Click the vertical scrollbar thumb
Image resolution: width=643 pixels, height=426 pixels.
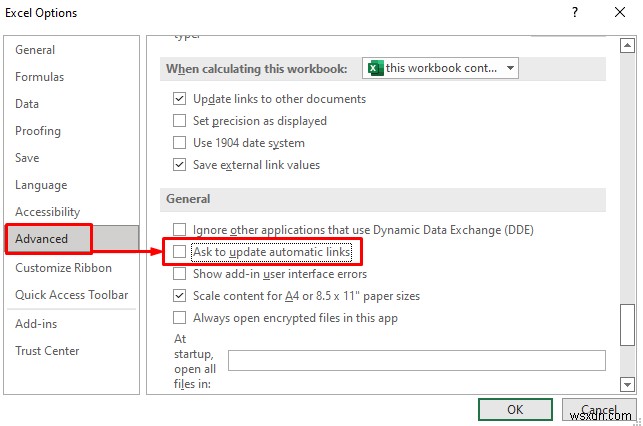pyautogui.click(x=627, y=325)
